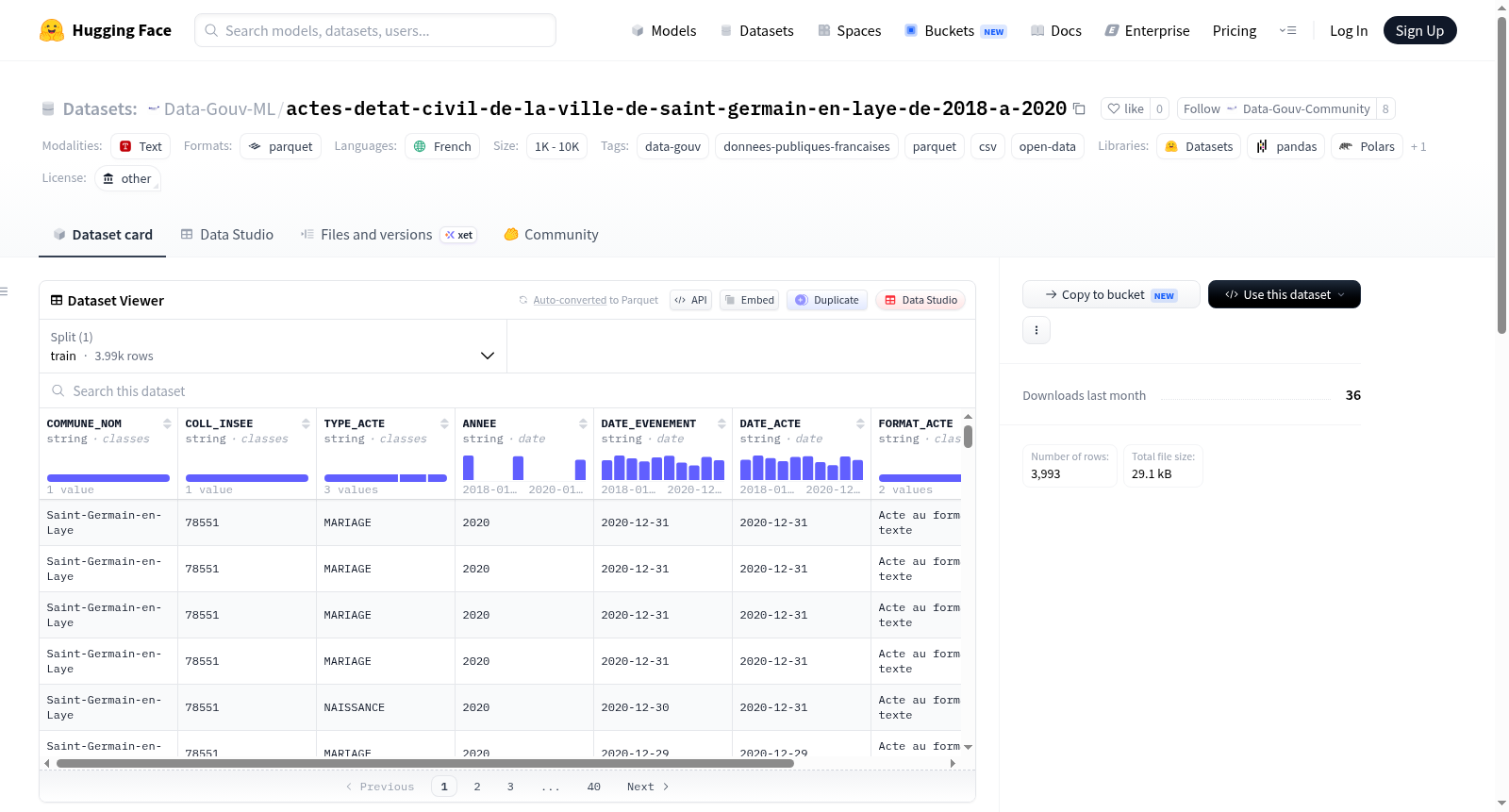
Task: Click the other license tag
Action: click(x=127, y=178)
